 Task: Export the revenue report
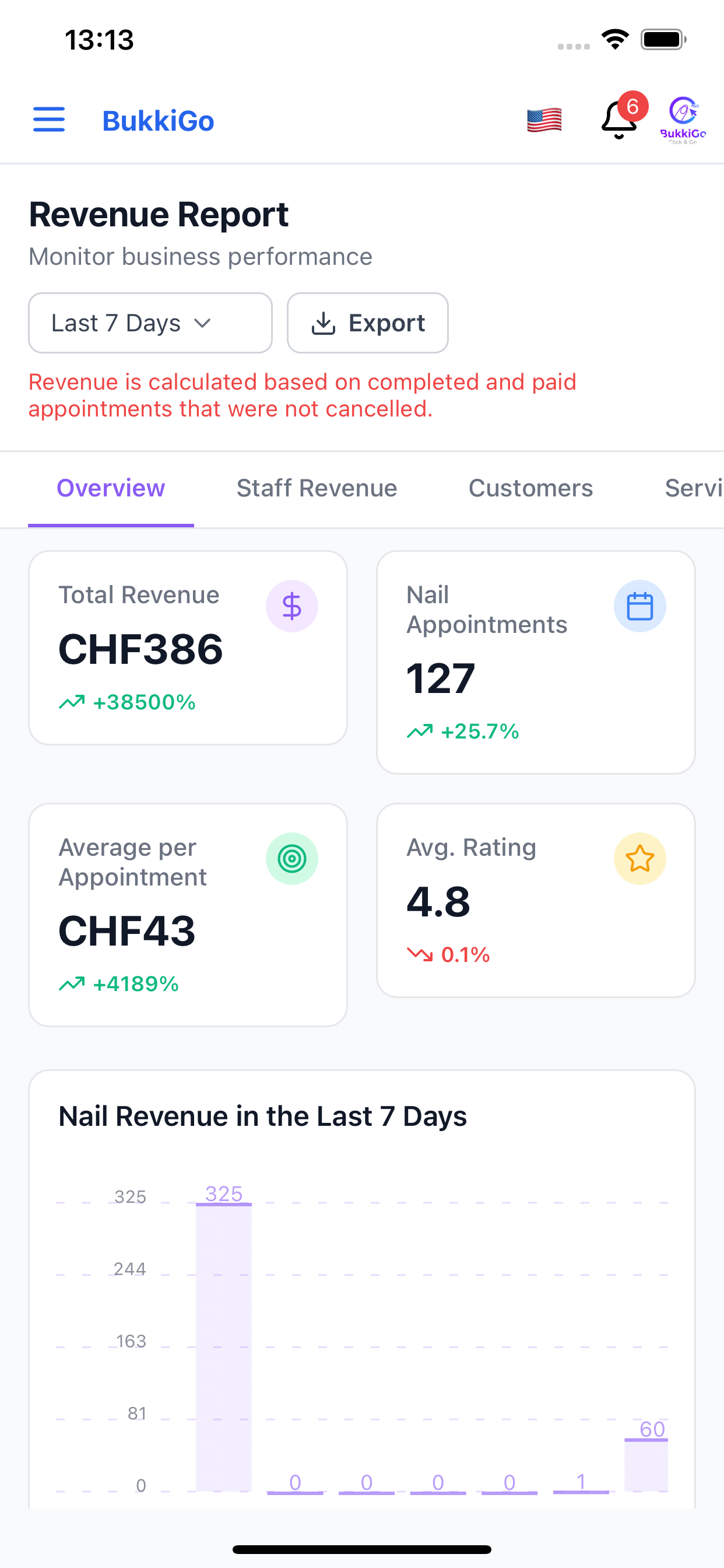(367, 323)
